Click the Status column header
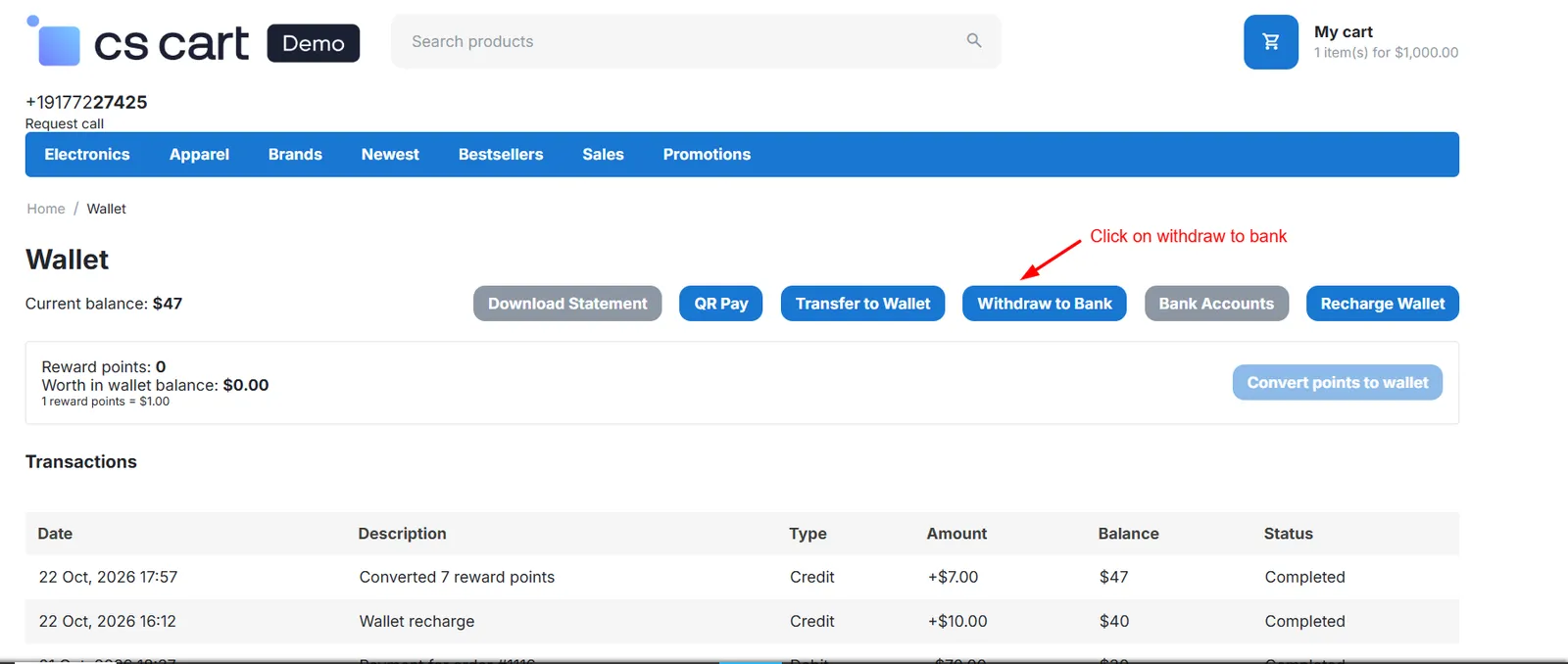The width and height of the screenshot is (1568, 664). pos(1288,534)
